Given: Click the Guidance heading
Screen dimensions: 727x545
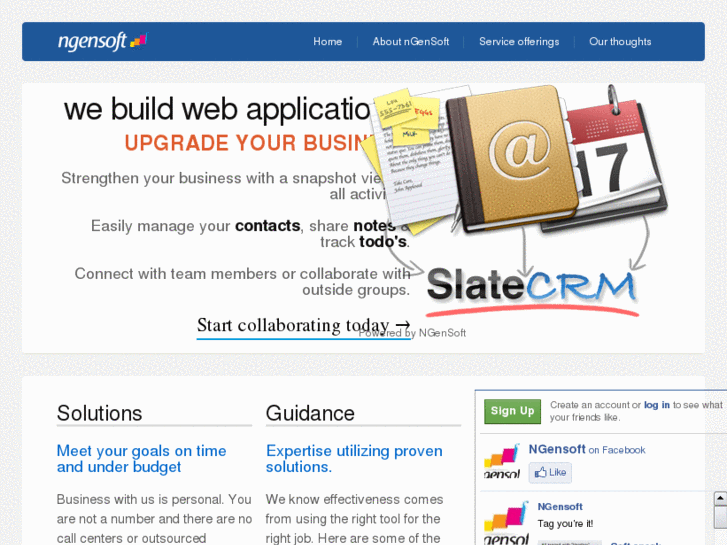Looking at the screenshot, I should 310,413.
